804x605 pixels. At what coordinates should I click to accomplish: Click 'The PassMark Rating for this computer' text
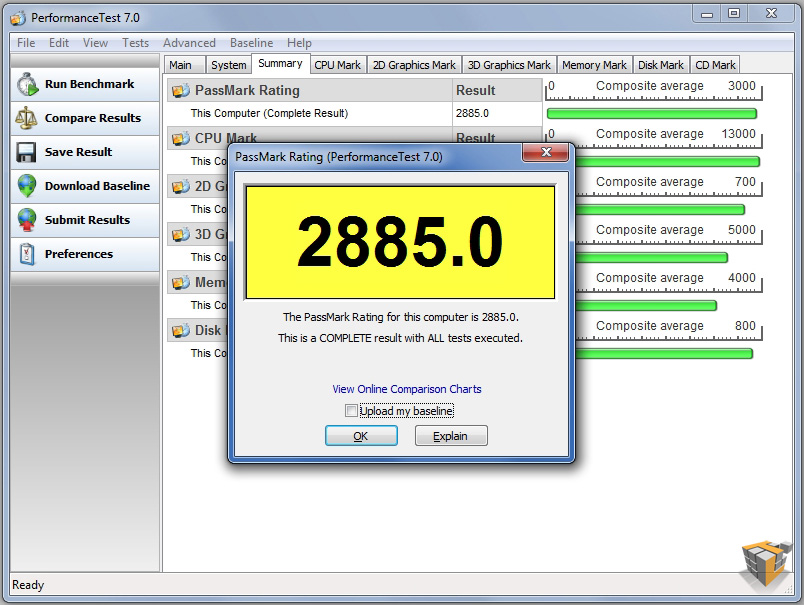coord(401,317)
